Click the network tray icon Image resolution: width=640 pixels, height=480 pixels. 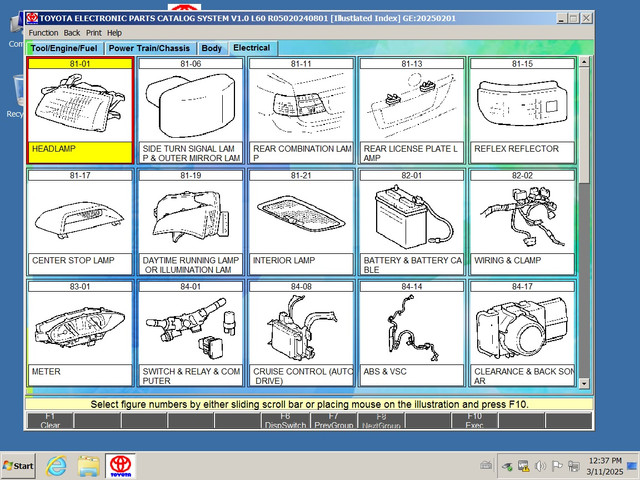tap(574, 466)
